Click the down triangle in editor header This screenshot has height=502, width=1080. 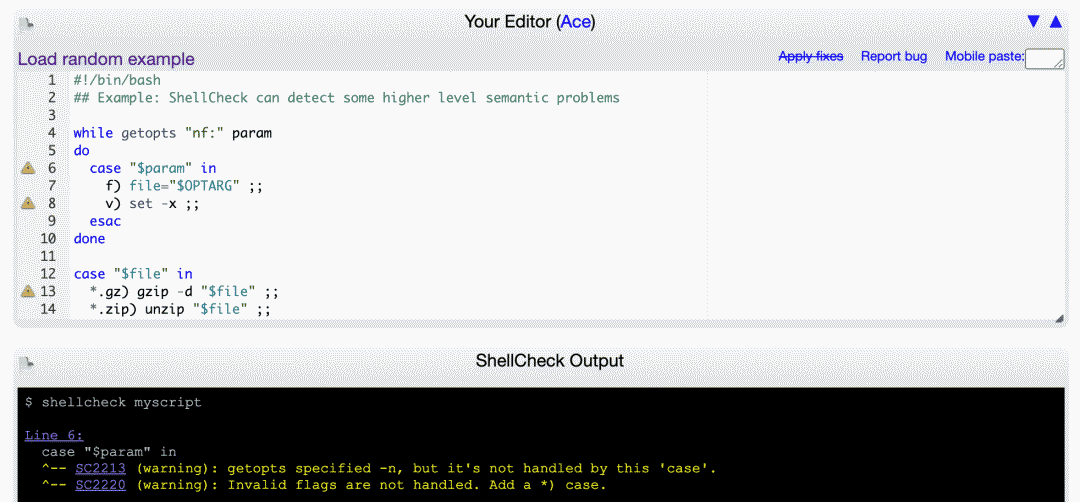[1033, 22]
